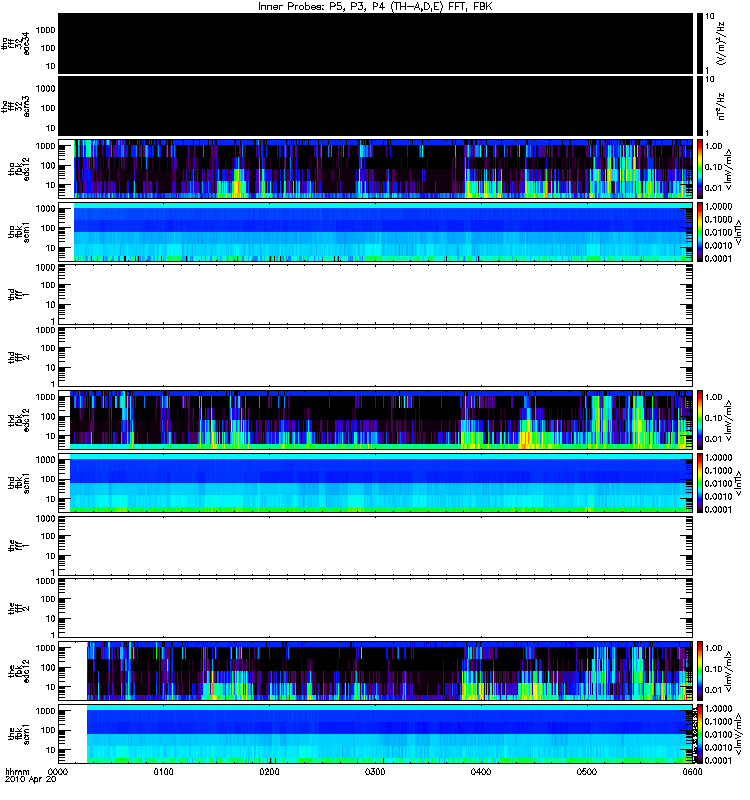Click the '10' tick on tha fbk edc12 axis
The height and width of the screenshot is (800, 750).
(51, 185)
